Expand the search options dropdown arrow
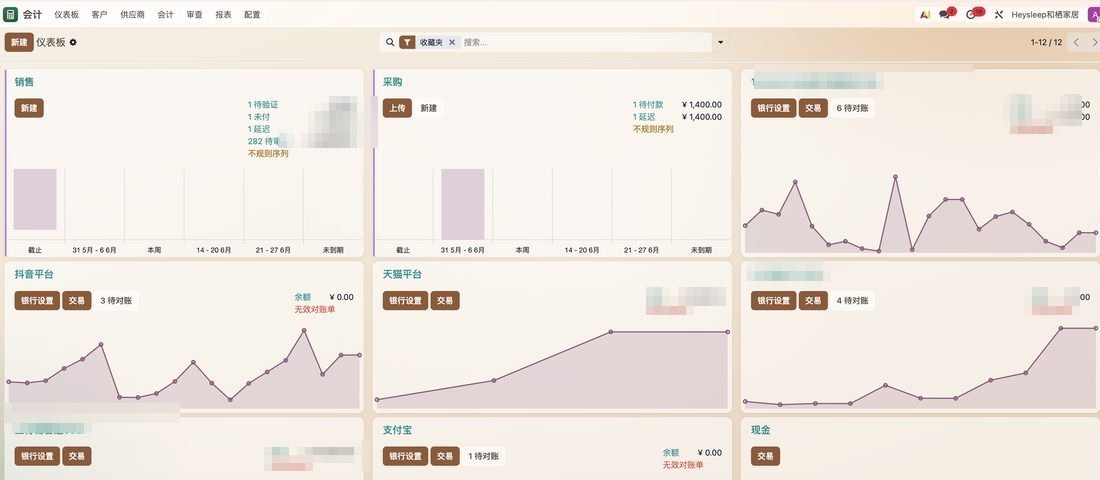This screenshot has width=1100, height=480. point(720,42)
